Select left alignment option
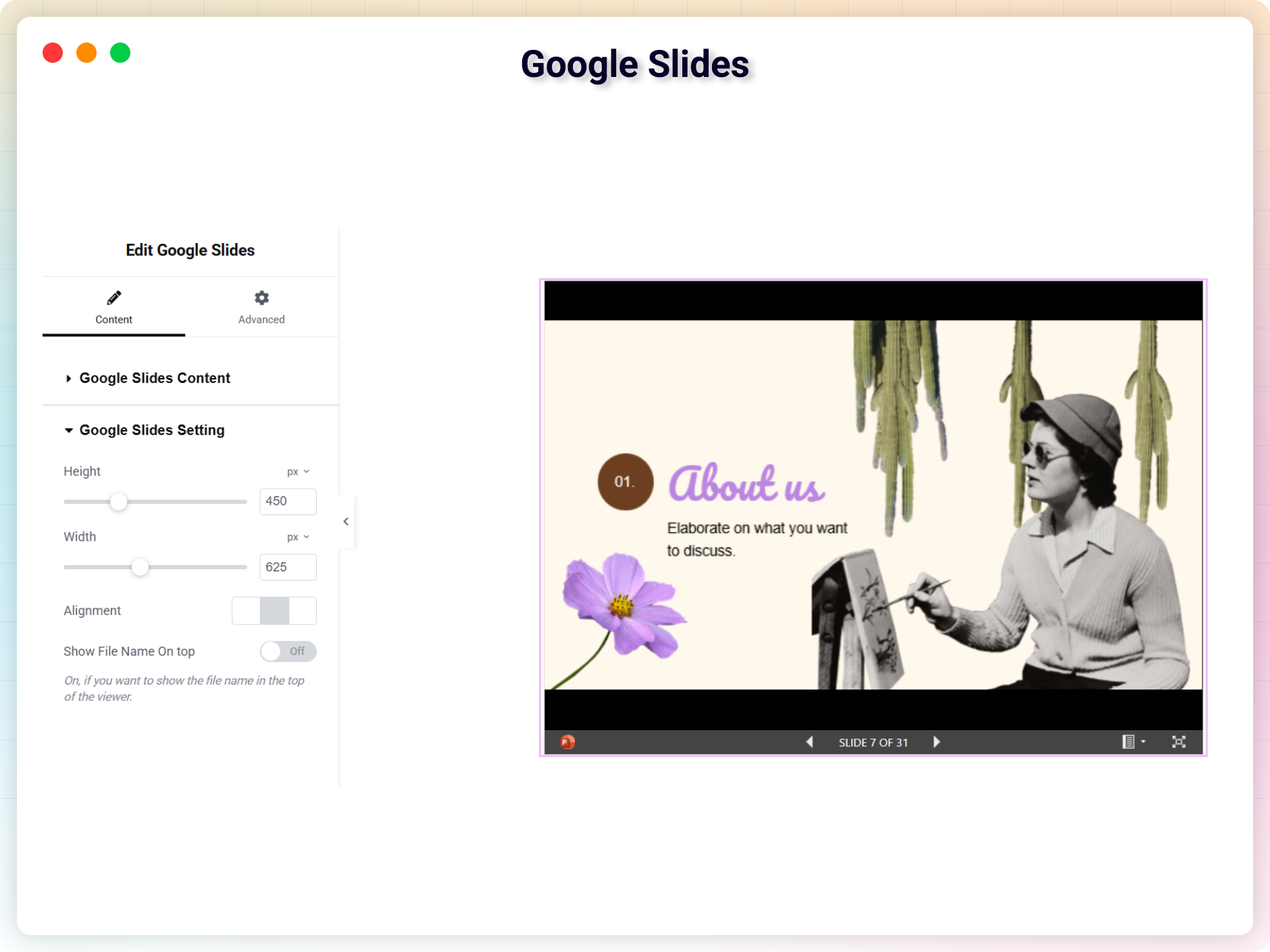This screenshot has width=1270, height=952. coord(246,611)
